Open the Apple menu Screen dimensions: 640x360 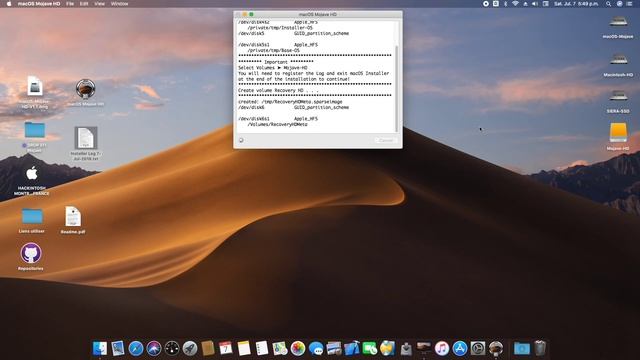[x=9, y=4]
